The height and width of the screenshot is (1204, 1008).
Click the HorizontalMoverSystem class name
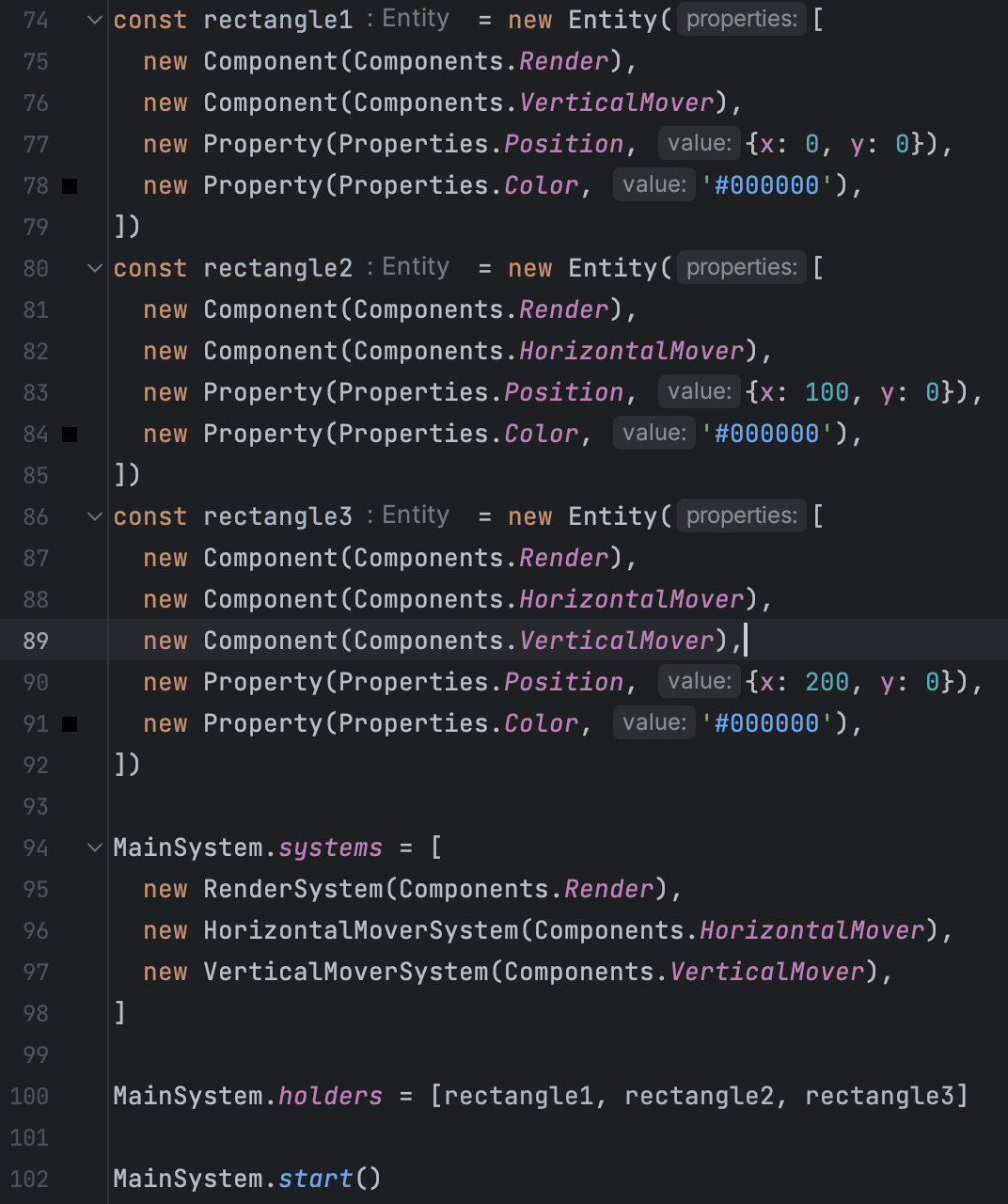tap(361, 930)
